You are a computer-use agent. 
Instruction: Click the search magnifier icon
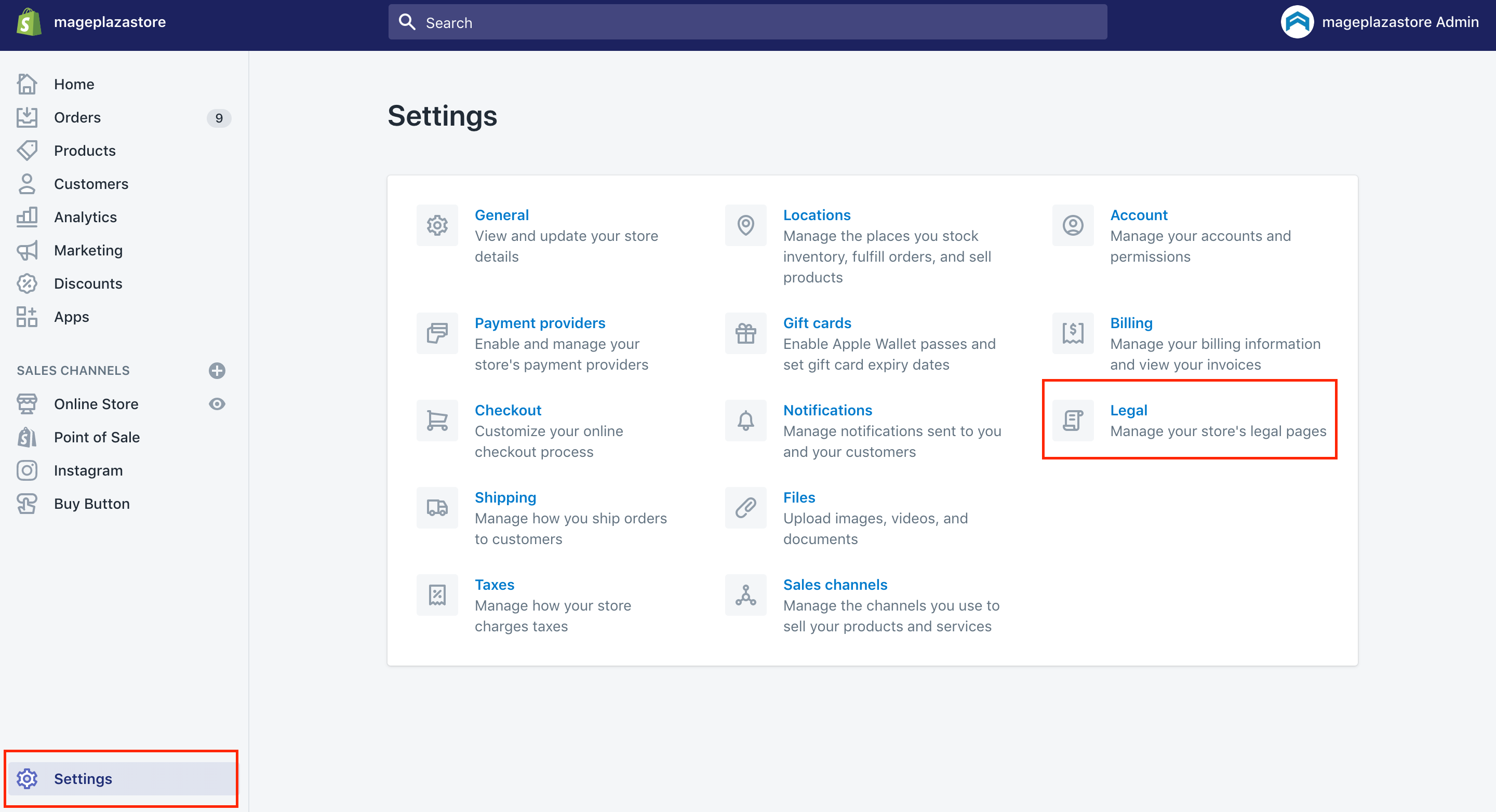(407, 22)
